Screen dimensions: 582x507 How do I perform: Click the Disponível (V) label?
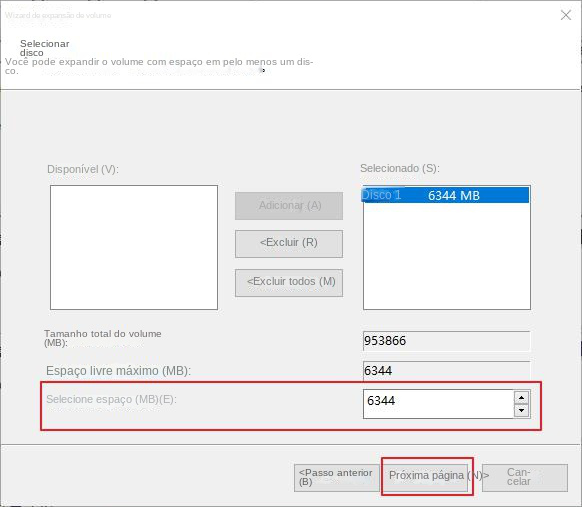click(x=83, y=169)
